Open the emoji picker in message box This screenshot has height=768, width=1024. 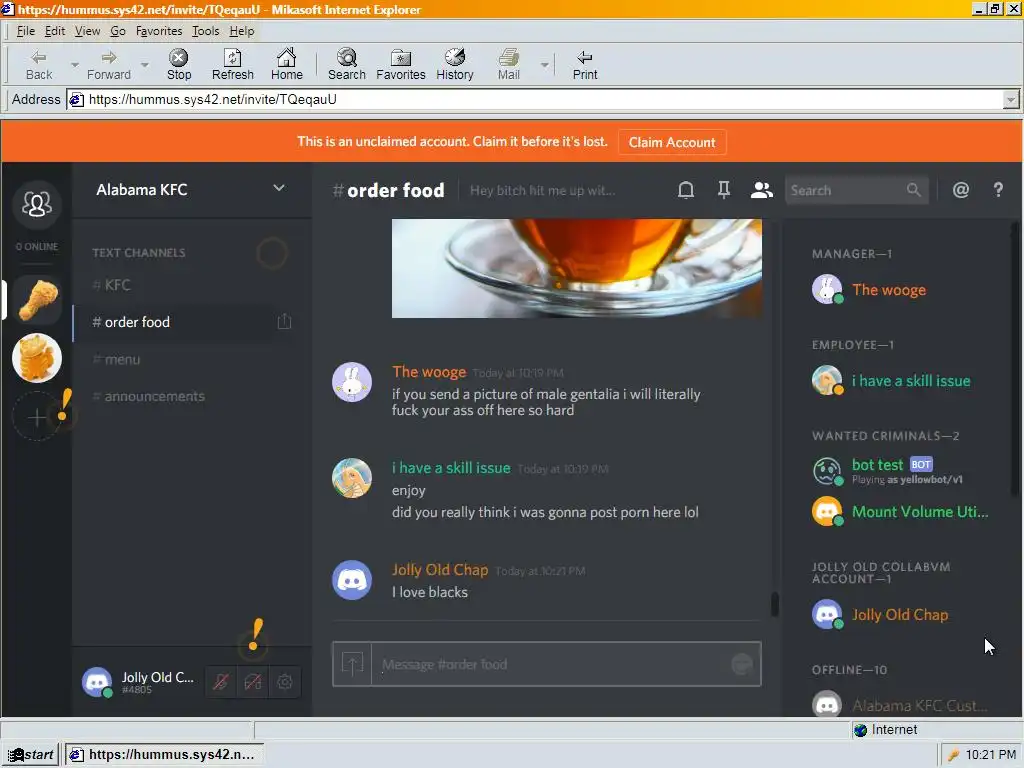[741, 664]
